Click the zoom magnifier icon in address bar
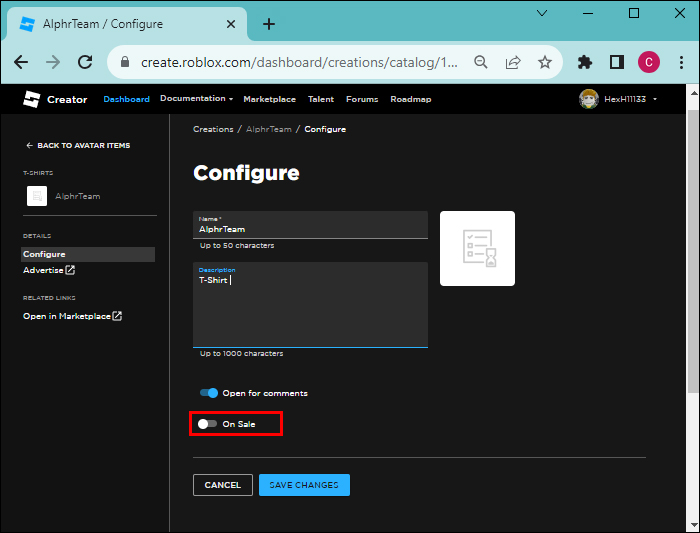The image size is (700, 533). [481, 62]
